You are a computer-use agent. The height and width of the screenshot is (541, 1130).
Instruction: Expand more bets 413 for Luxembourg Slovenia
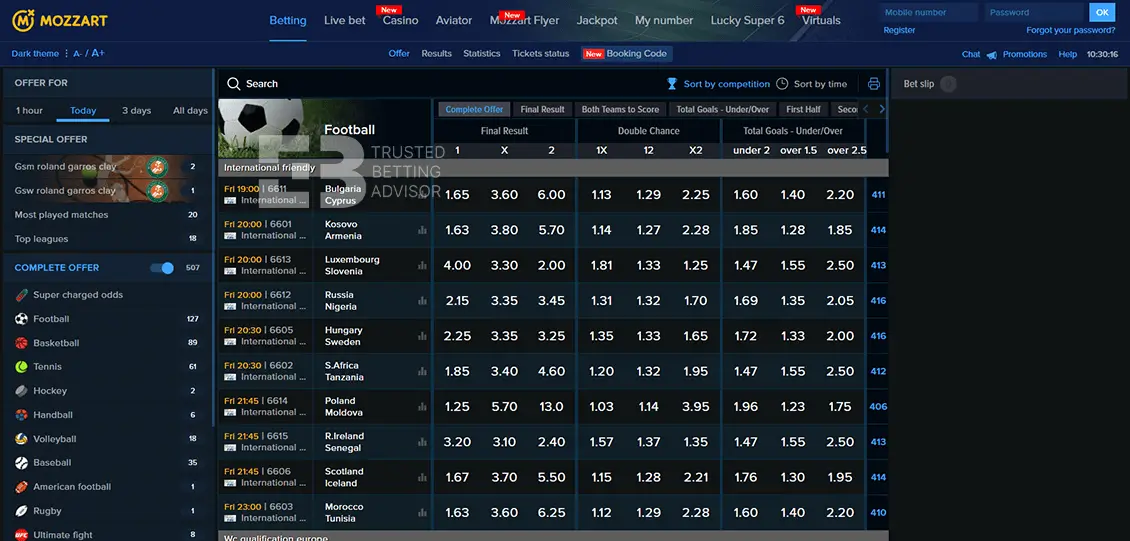(x=878, y=265)
